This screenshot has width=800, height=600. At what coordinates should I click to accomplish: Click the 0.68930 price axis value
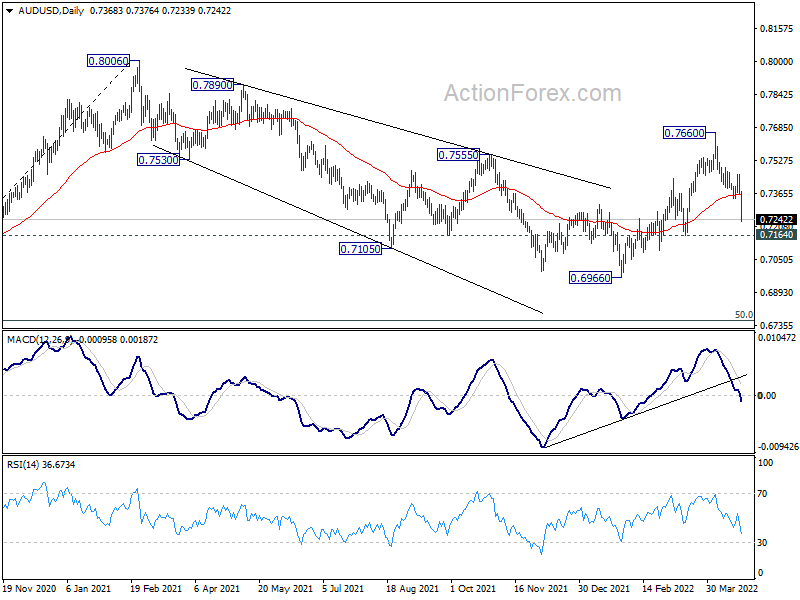point(777,292)
